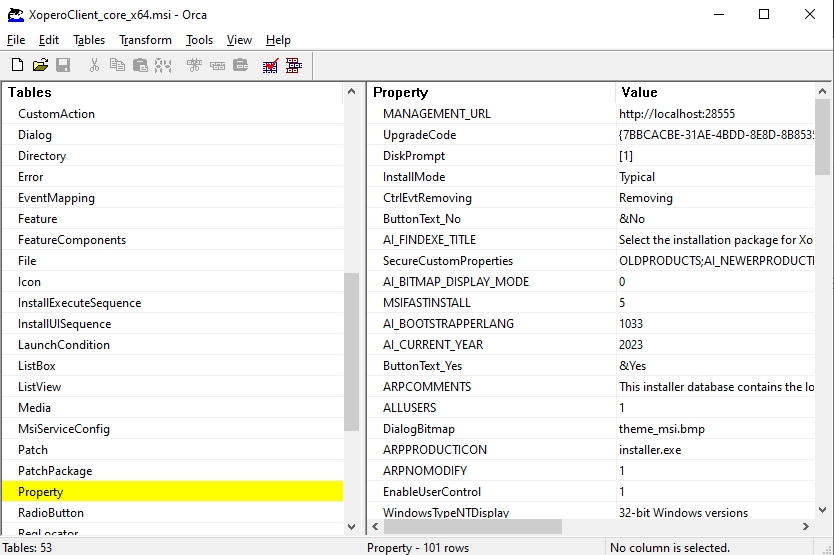Image resolution: width=834 pixels, height=555 pixels.
Task: Select the InstallExecuteSequence table
Action: click(79, 303)
